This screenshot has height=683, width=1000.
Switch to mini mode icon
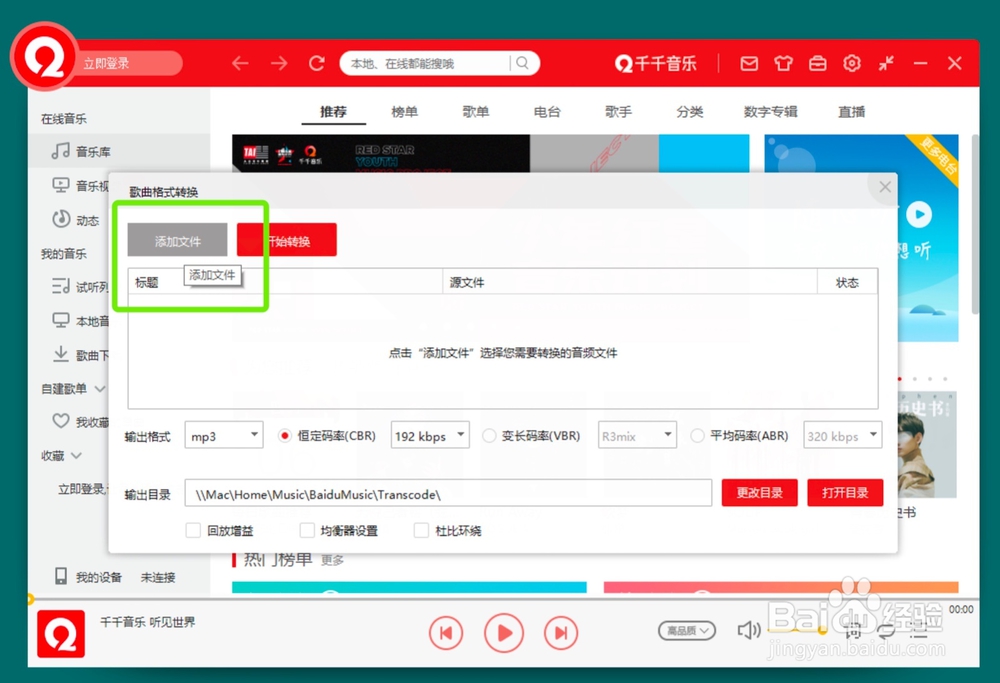pyautogui.click(x=886, y=63)
